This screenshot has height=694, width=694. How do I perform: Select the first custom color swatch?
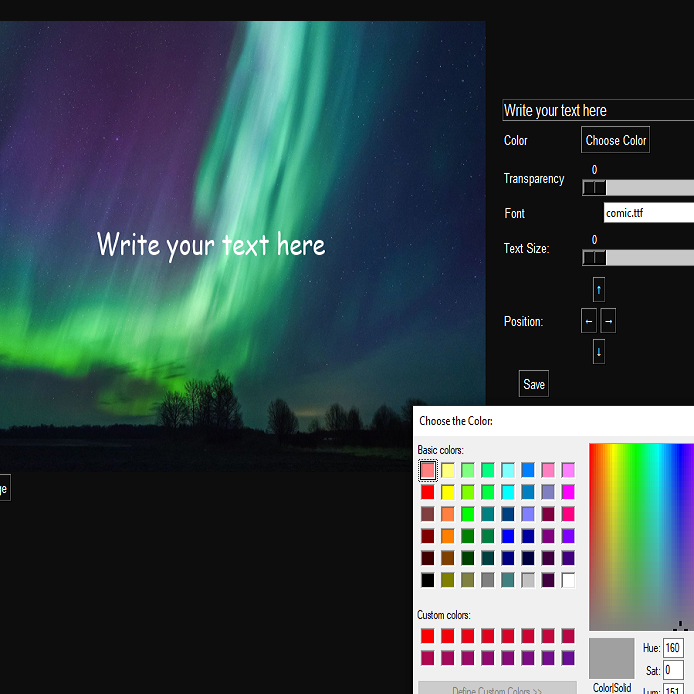coord(428,636)
